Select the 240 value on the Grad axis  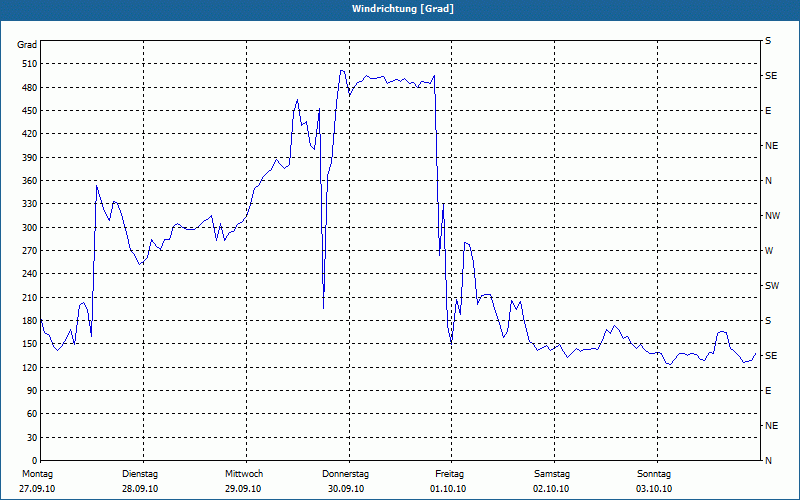[x=30, y=274]
